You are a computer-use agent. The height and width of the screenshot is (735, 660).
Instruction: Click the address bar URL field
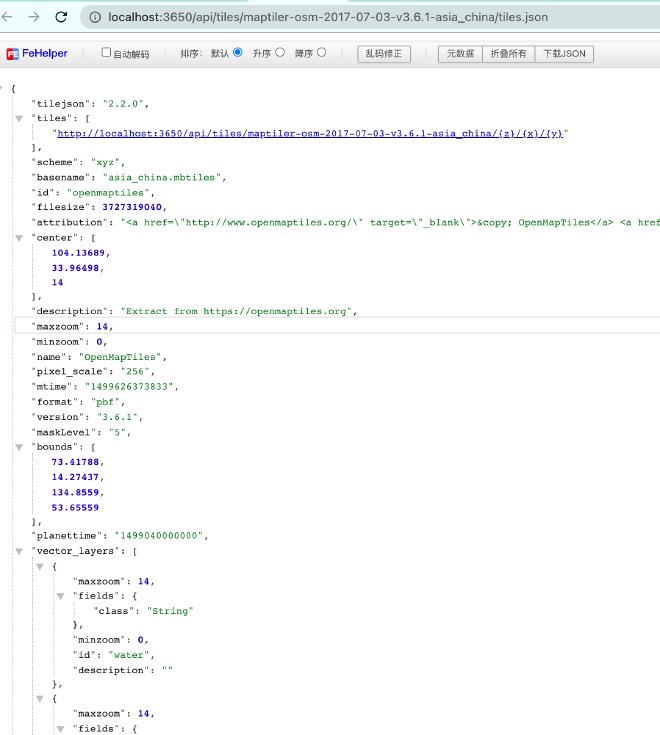click(x=370, y=17)
